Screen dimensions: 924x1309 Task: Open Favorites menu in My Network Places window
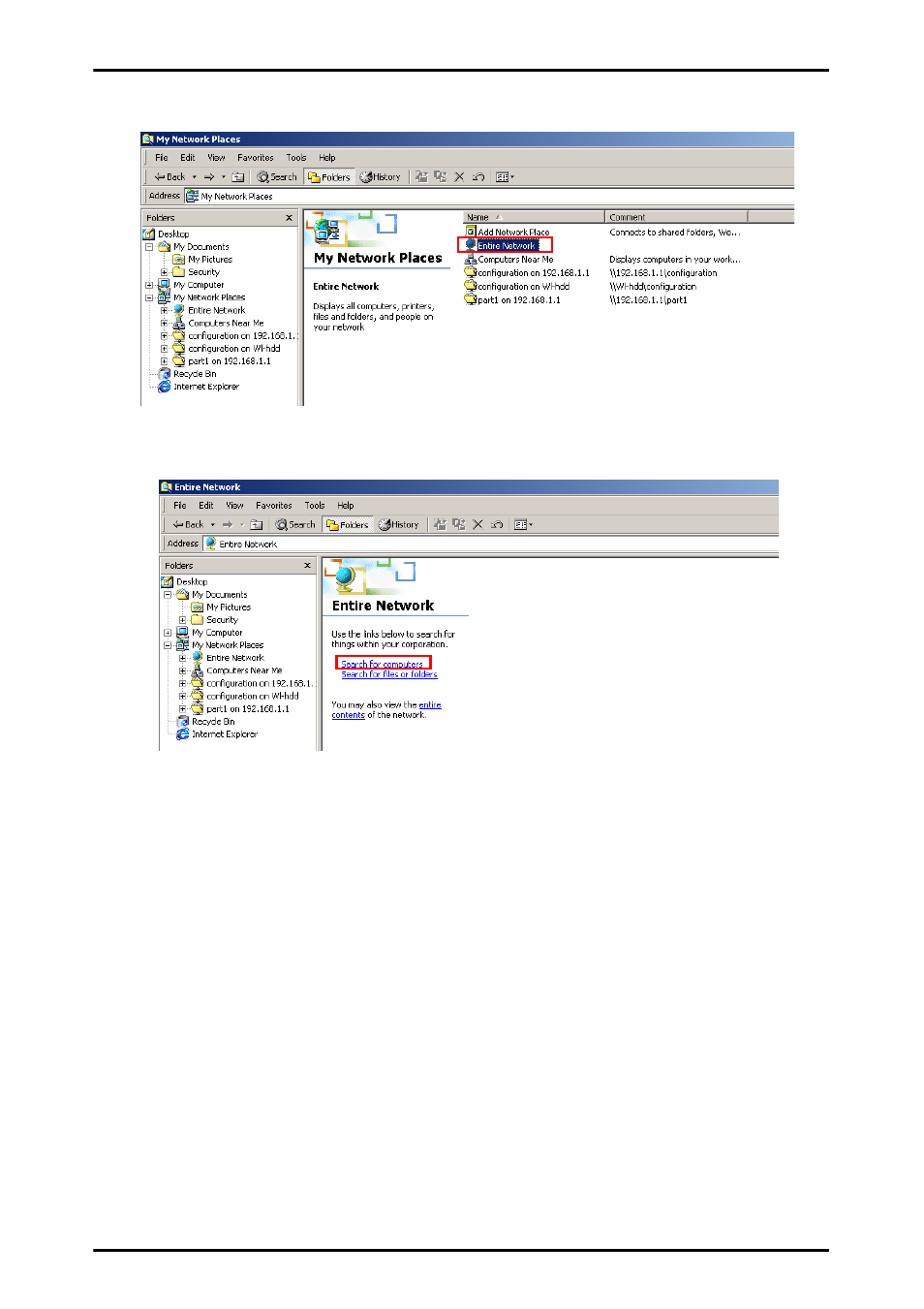point(256,158)
